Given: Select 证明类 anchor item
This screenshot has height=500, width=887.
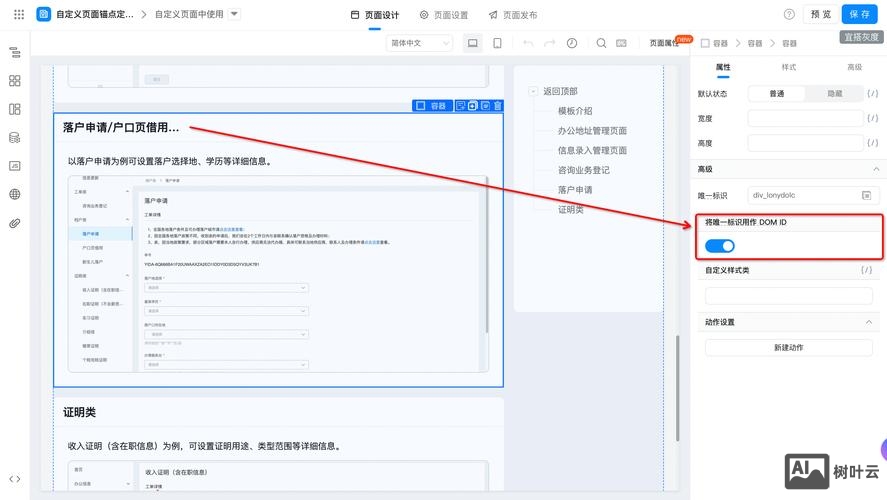Looking at the screenshot, I should pos(570,209).
